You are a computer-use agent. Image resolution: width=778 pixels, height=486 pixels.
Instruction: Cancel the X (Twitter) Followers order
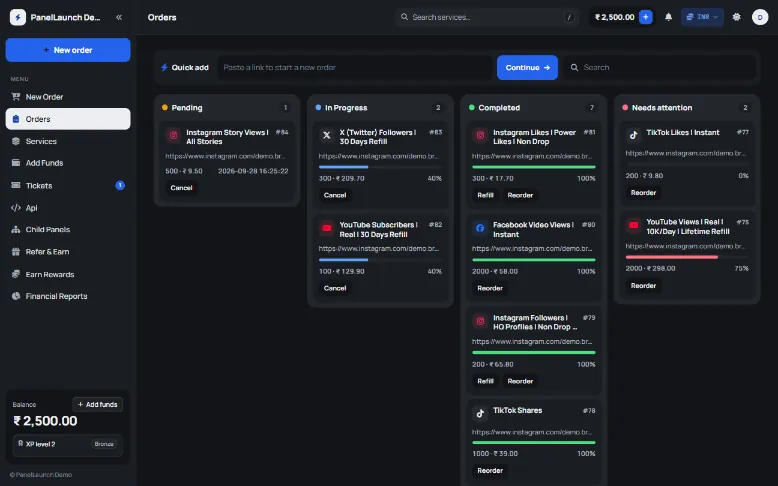335,195
